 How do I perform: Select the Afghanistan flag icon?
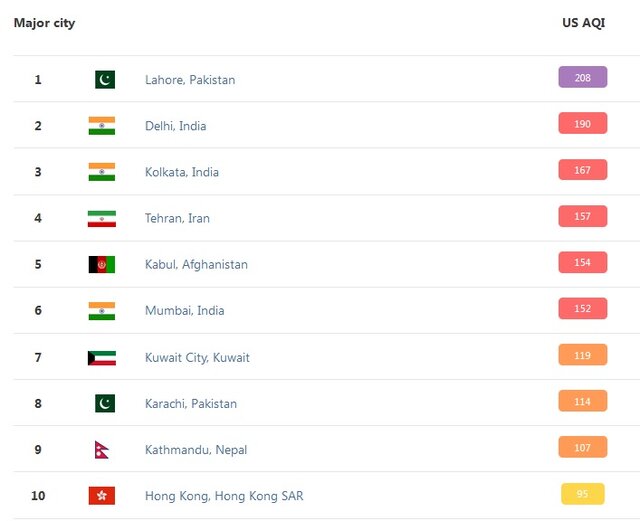101,264
